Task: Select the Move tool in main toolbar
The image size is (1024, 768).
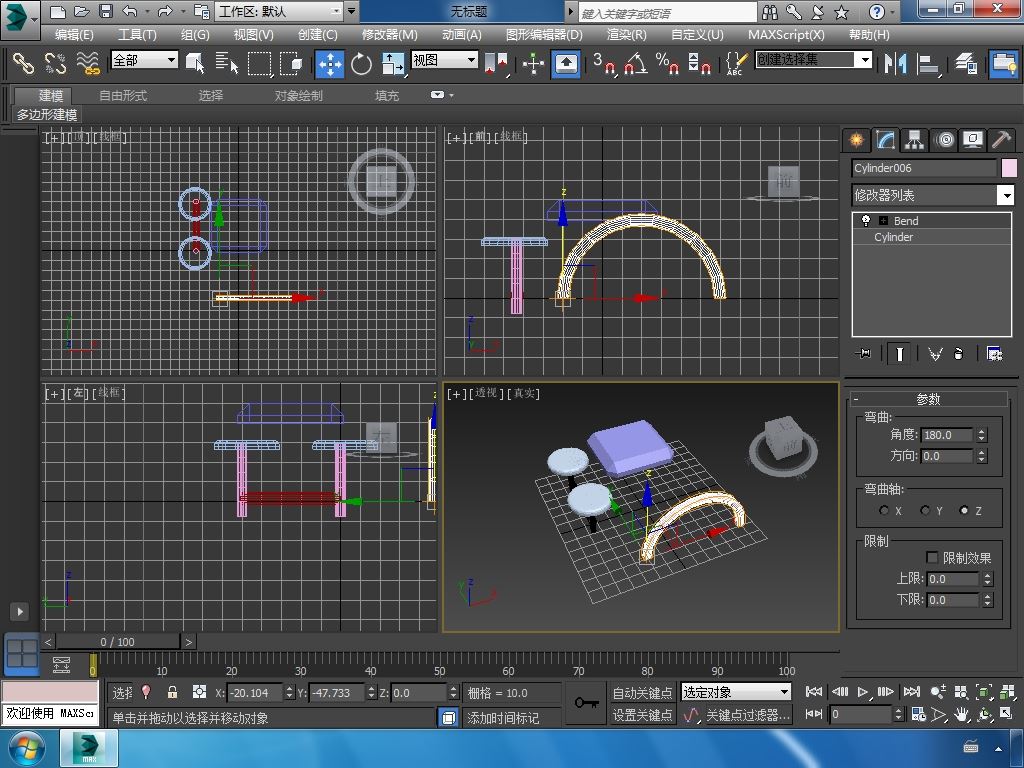Action: click(330, 63)
